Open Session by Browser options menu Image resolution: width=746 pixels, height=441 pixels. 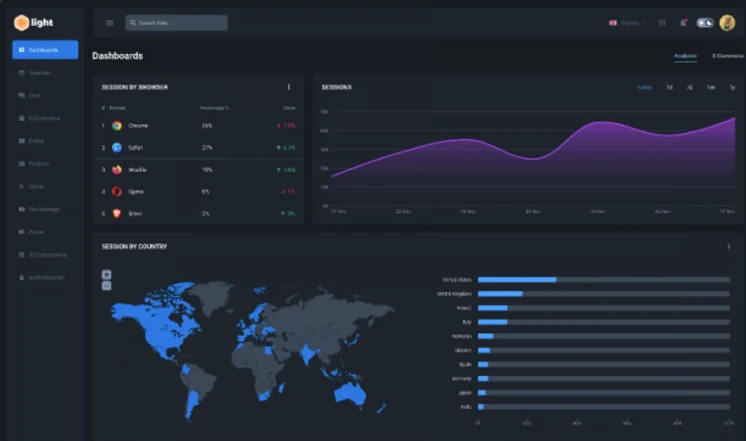tap(289, 87)
